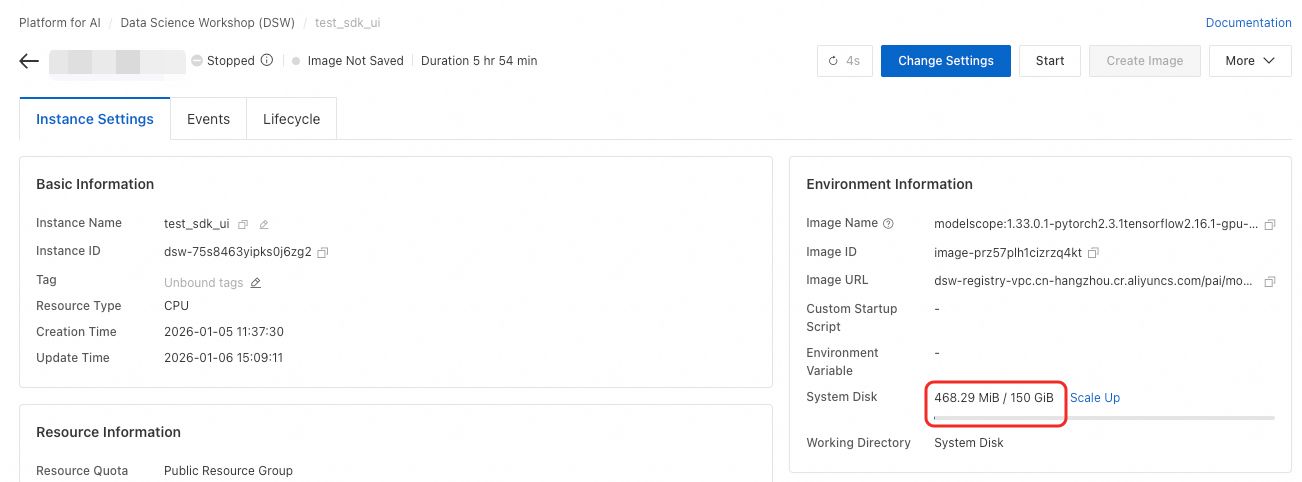Click the Creation Time value 2026-01-05 11:37:30
The height and width of the screenshot is (482, 1302).
coord(224,332)
